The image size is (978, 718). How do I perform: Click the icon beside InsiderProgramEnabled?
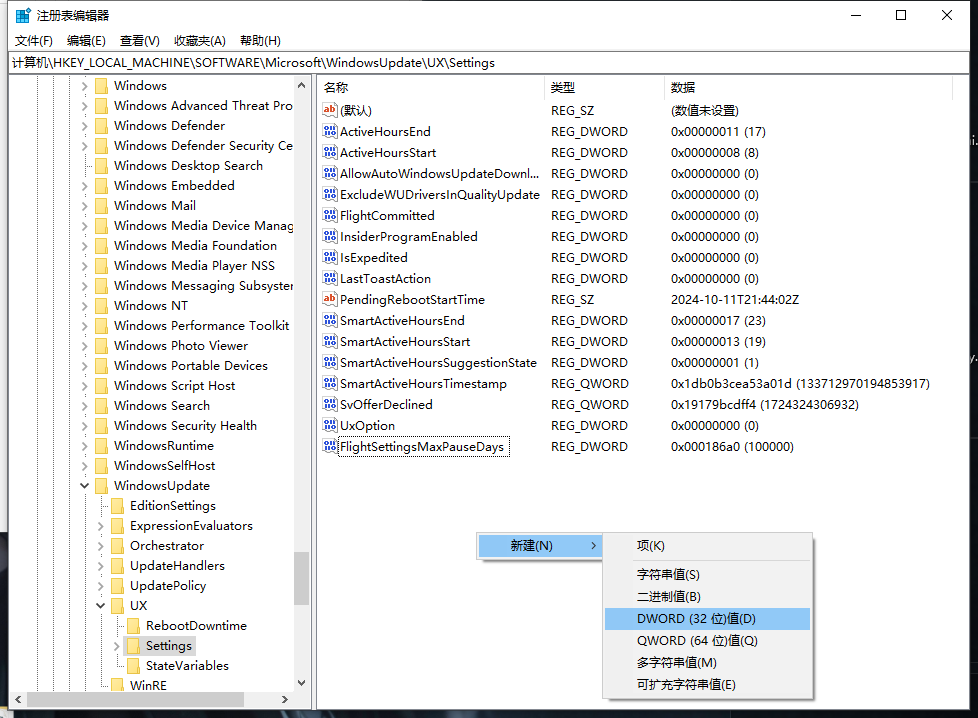point(329,236)
